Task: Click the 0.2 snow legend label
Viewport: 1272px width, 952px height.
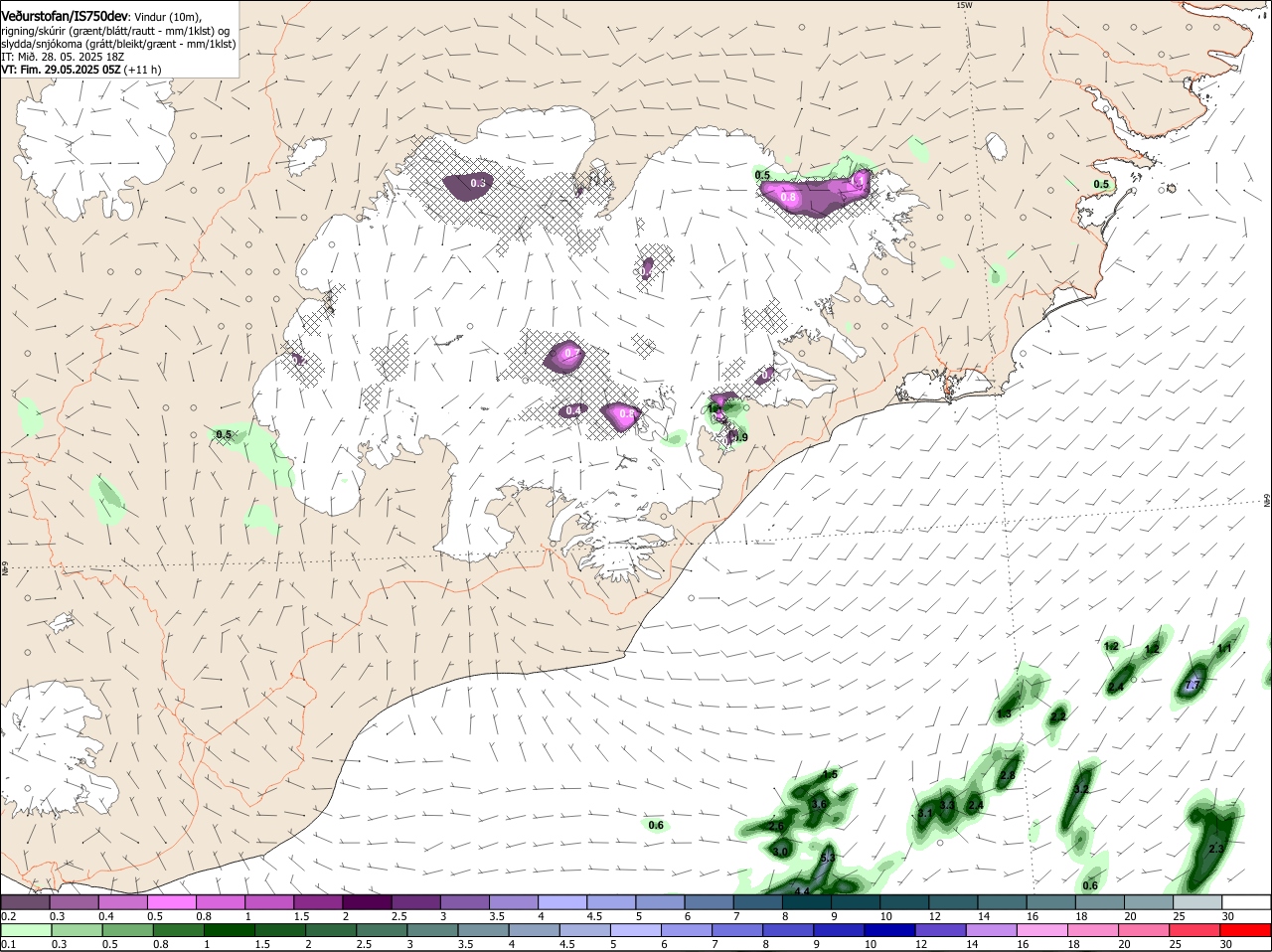Action: click(8, 915)
